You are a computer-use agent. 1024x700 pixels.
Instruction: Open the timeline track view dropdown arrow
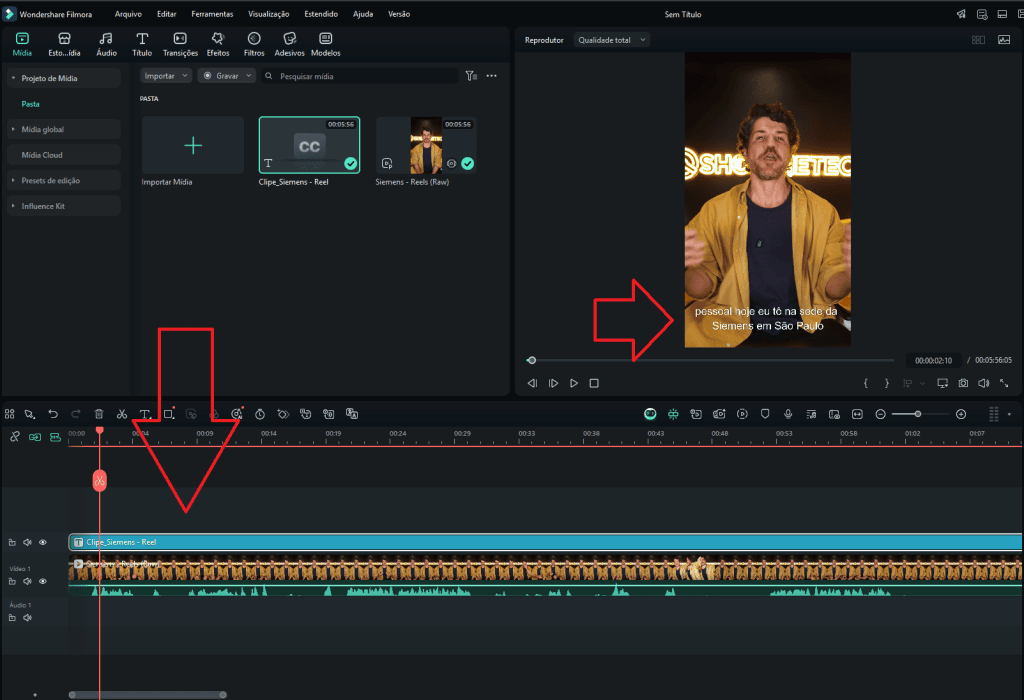coord(1009,414)
